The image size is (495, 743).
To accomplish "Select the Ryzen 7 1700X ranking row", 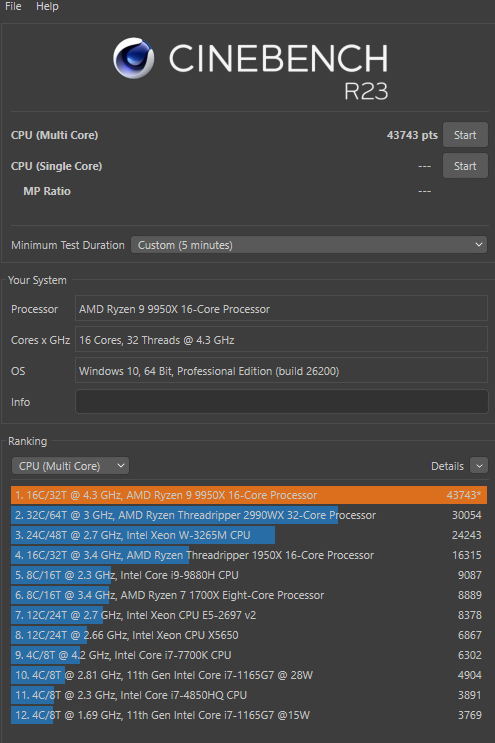I will coord(249,595).
